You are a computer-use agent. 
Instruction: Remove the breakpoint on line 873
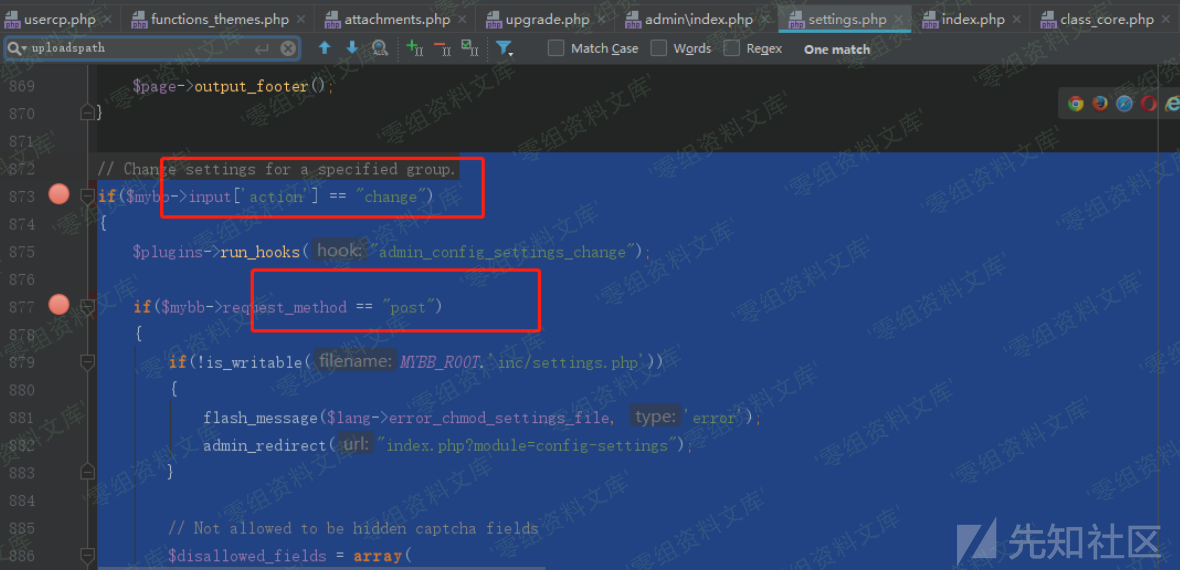click(x=59, y=195)
